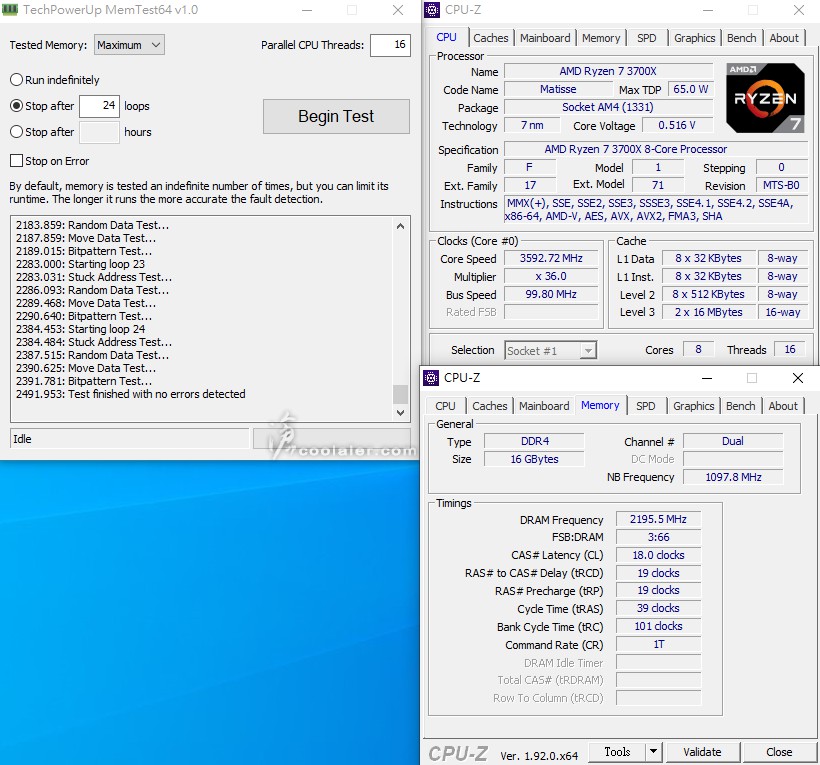This screenshot has width=820, height=765.
Task: Open Graphics tab in lower CPU-Z window
Action: pos(693,406)
